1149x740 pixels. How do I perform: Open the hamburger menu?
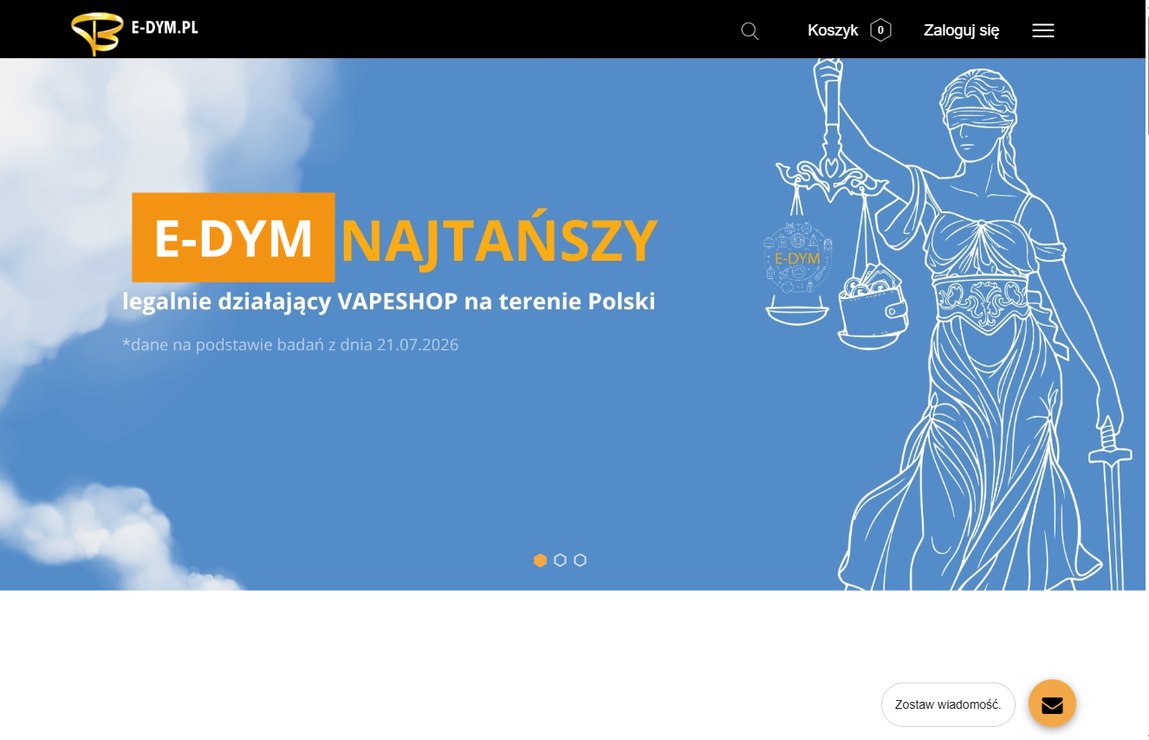(1043, 30)
